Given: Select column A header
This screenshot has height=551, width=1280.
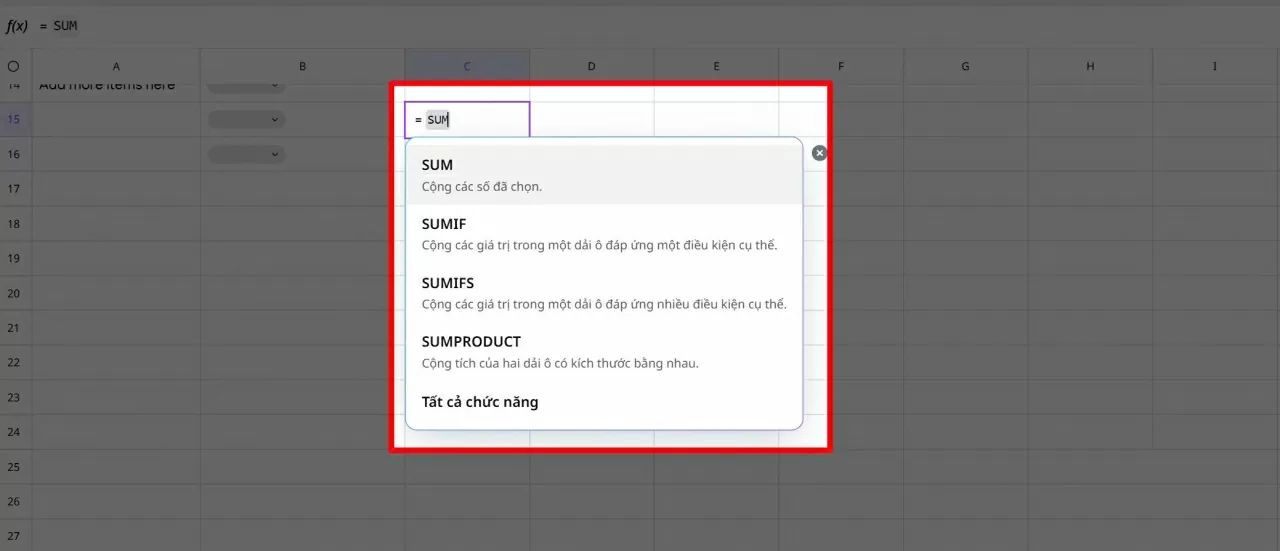Looking at the screenshot, I should [x=116, y=67].
